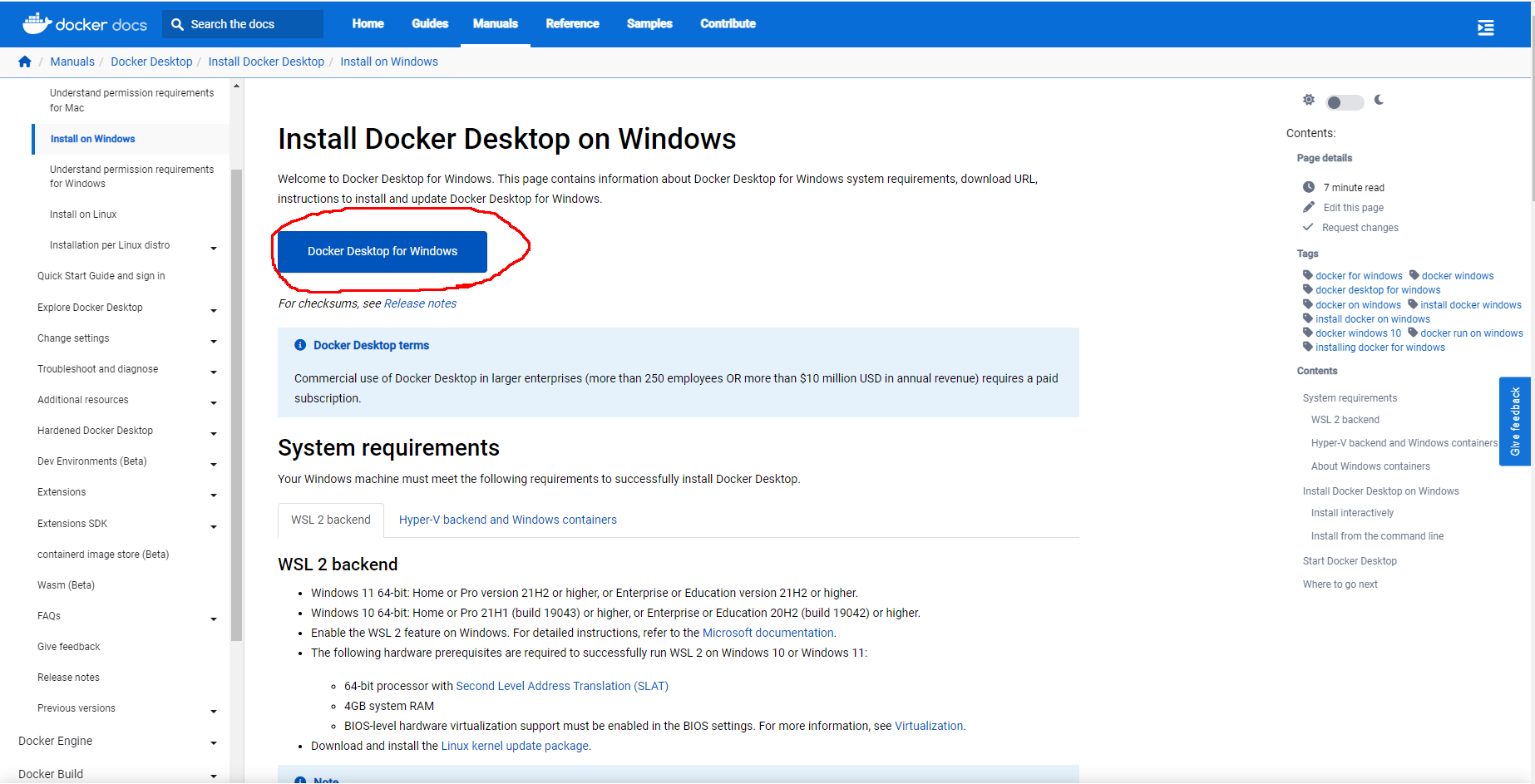Click the clock icon beside 7 minute read
This screenshot has width=1535, height=784.
pyautogui.click(x=1309, y=187)
